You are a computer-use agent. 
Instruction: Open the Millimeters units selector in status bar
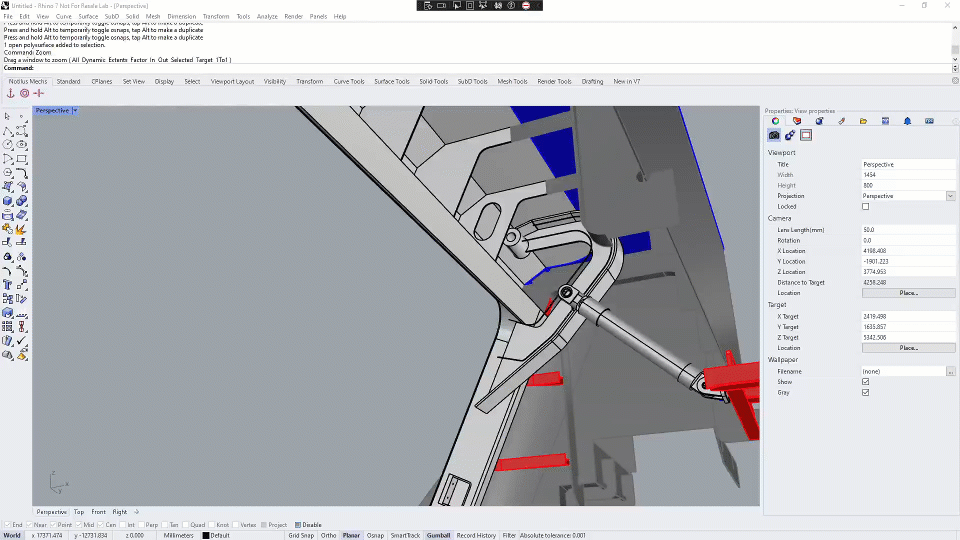click(x=178, y=535)
